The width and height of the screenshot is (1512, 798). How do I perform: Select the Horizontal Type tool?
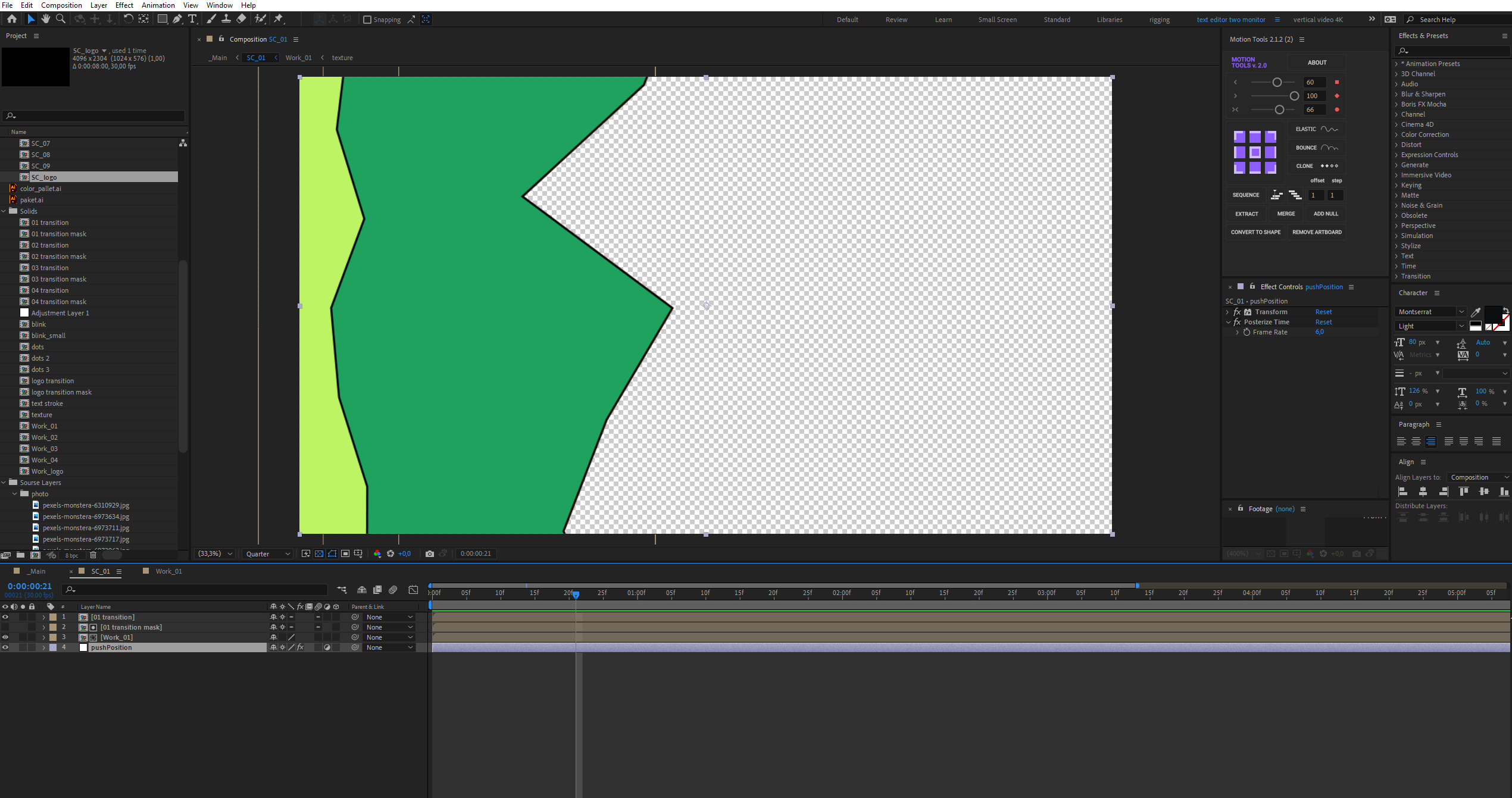tap(192, 19)
